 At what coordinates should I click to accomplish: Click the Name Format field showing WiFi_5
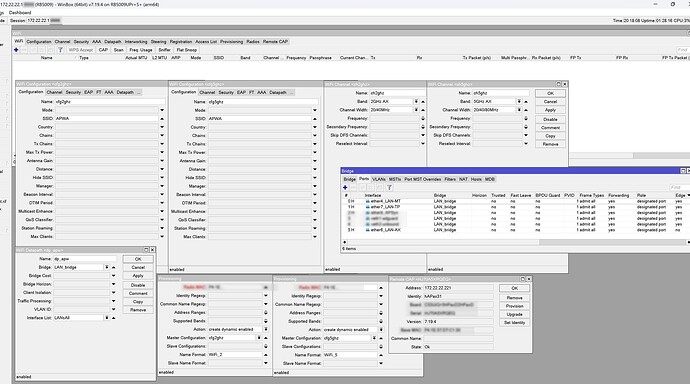coord(350,355)
